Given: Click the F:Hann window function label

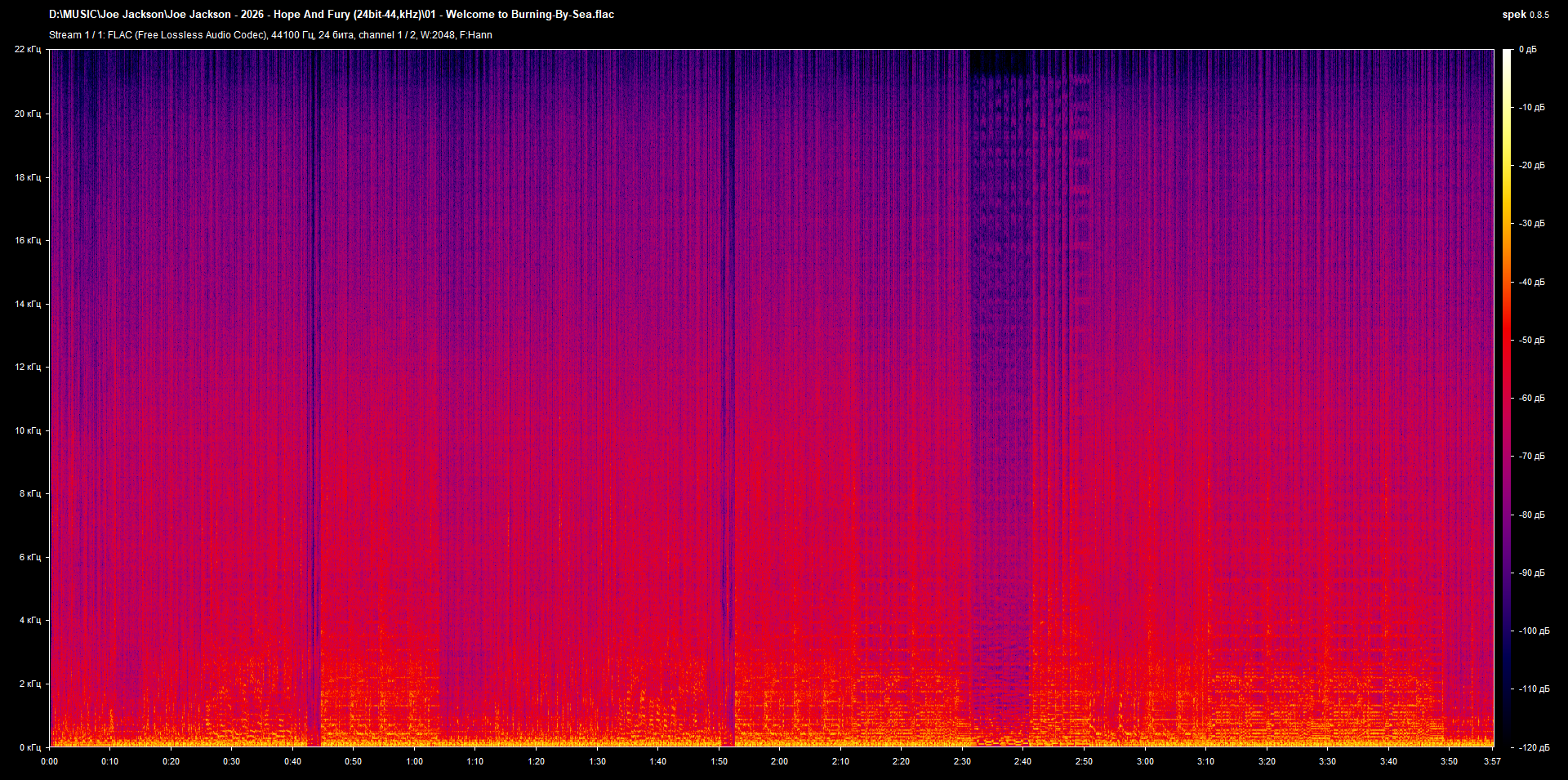Looking at the screenshot, I should tap(476, 35).
